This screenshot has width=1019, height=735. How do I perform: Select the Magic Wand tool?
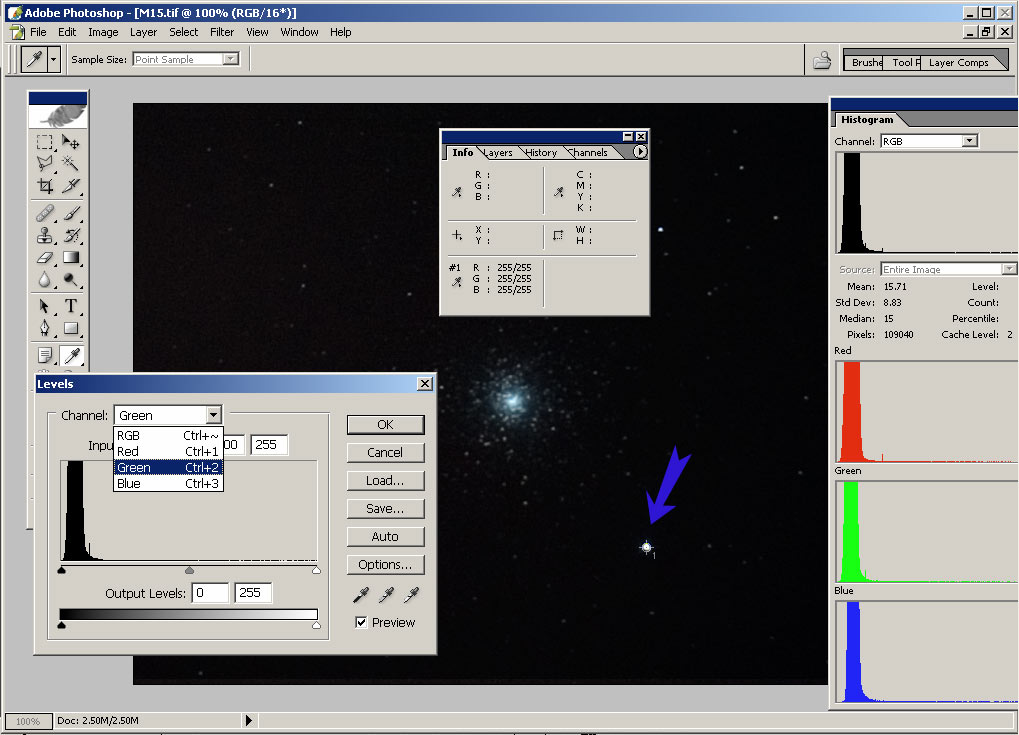coord(71,163)
